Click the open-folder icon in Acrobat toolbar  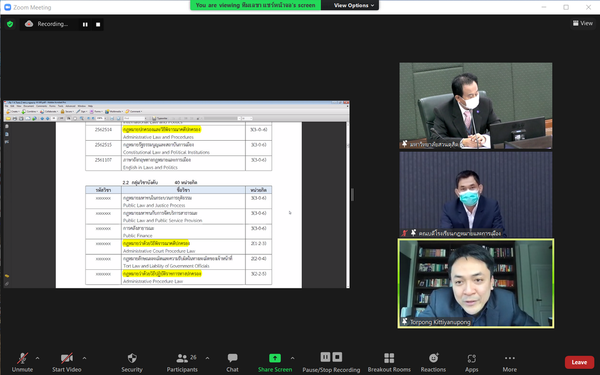coord(8,118)
